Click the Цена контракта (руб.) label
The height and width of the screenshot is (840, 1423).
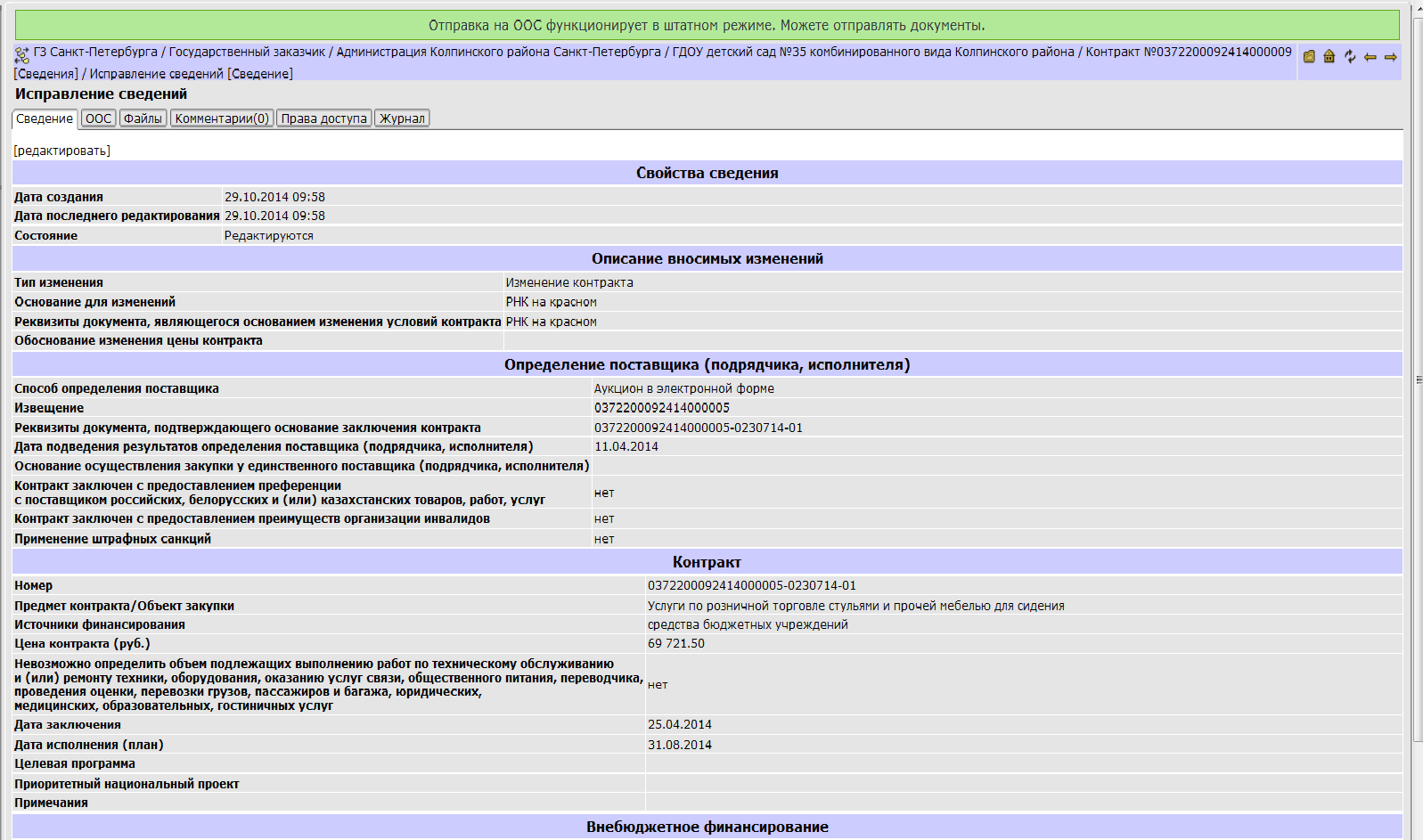pyautogui.click(x=82, y=643)
